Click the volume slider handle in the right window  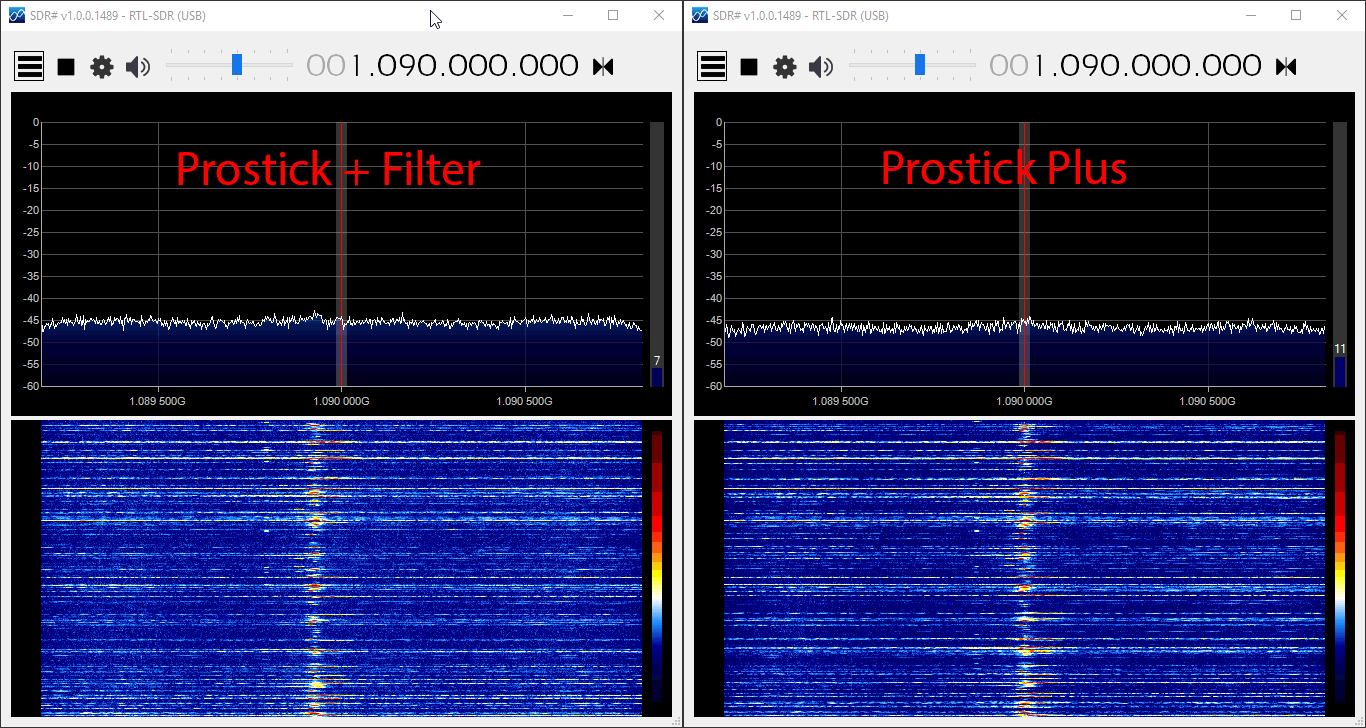point(920,65)
